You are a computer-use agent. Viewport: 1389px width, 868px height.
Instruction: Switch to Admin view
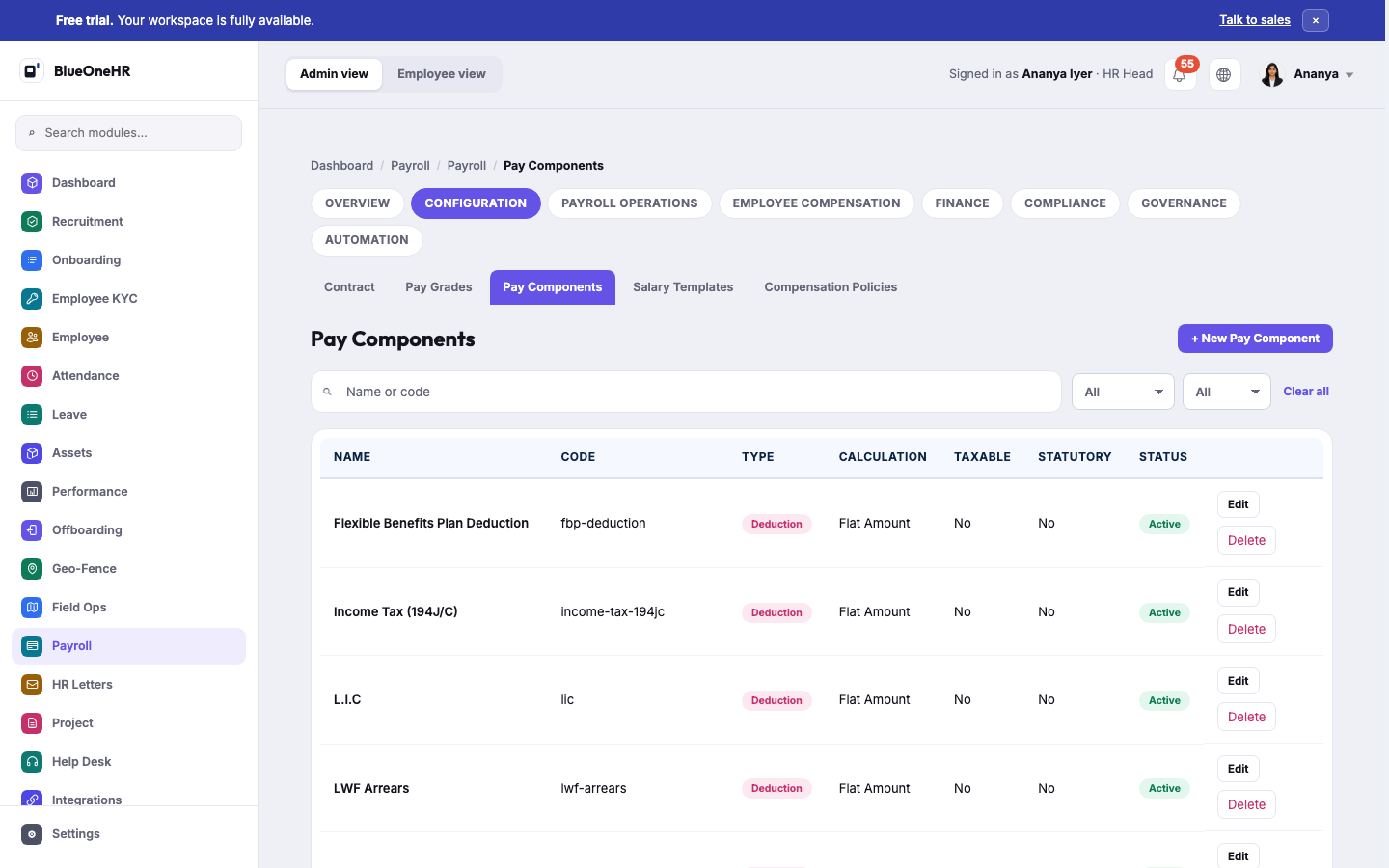[334, 74]
